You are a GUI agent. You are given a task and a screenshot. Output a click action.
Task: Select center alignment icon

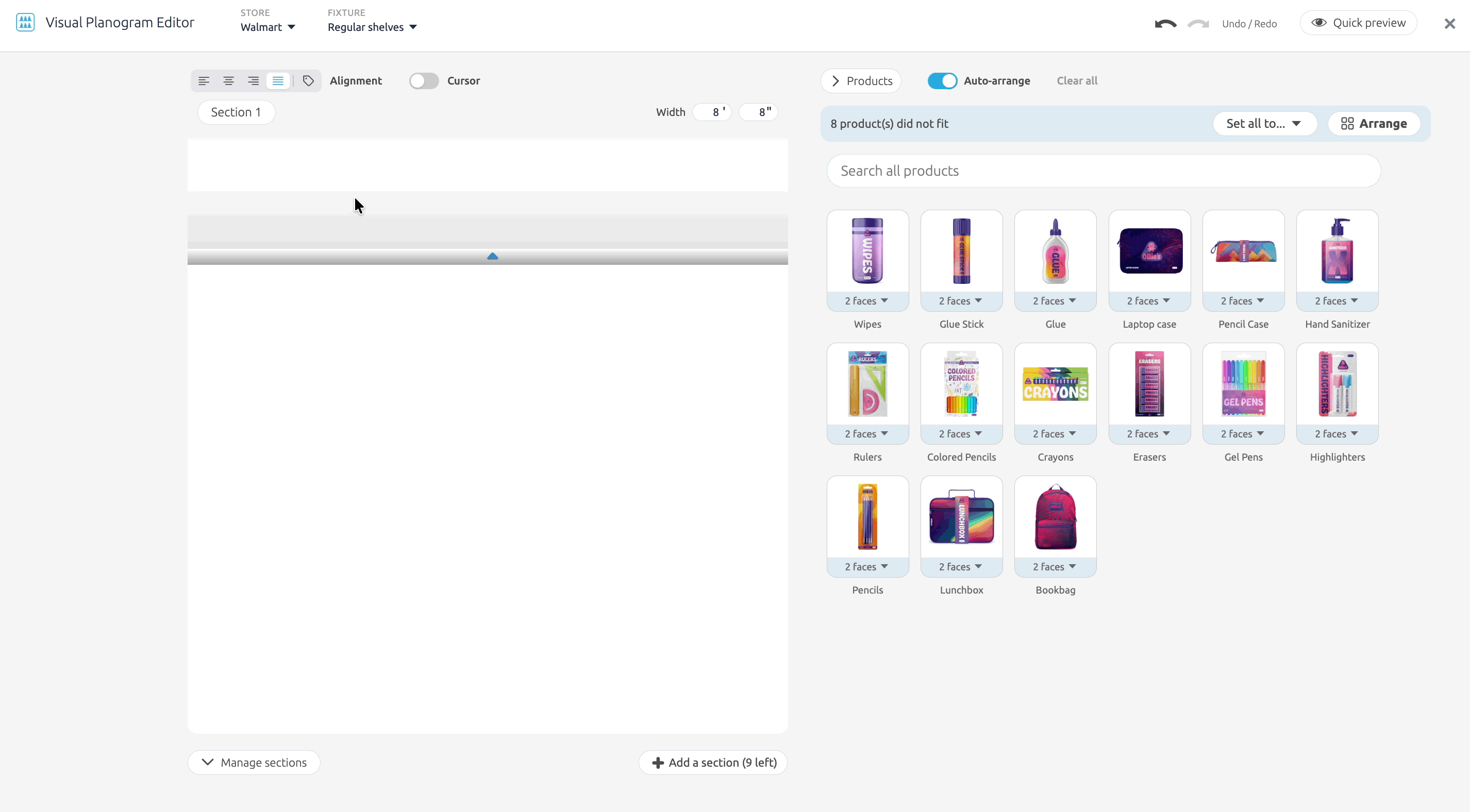pos(228,81)
